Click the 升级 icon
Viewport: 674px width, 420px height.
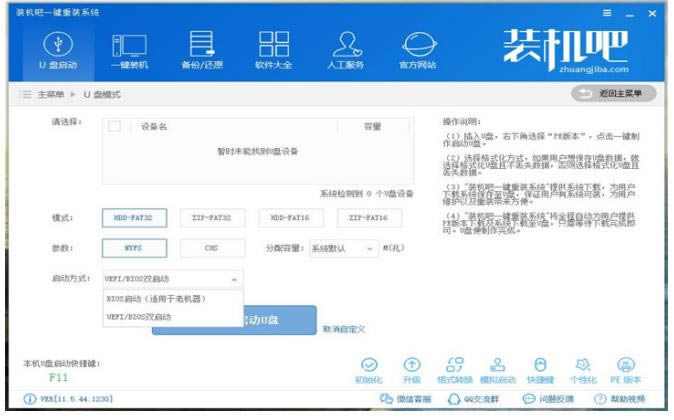[412, 371]
